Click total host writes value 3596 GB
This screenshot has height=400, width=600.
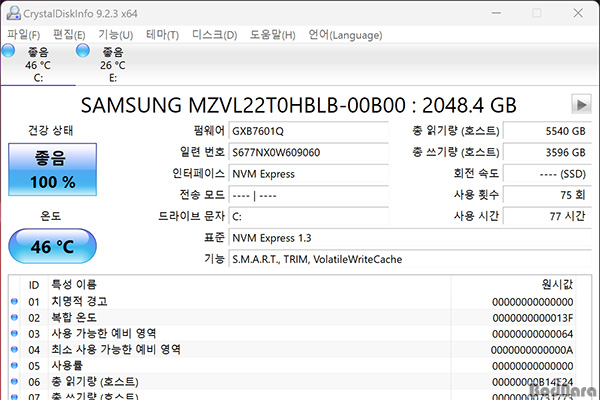click(548, 153)
